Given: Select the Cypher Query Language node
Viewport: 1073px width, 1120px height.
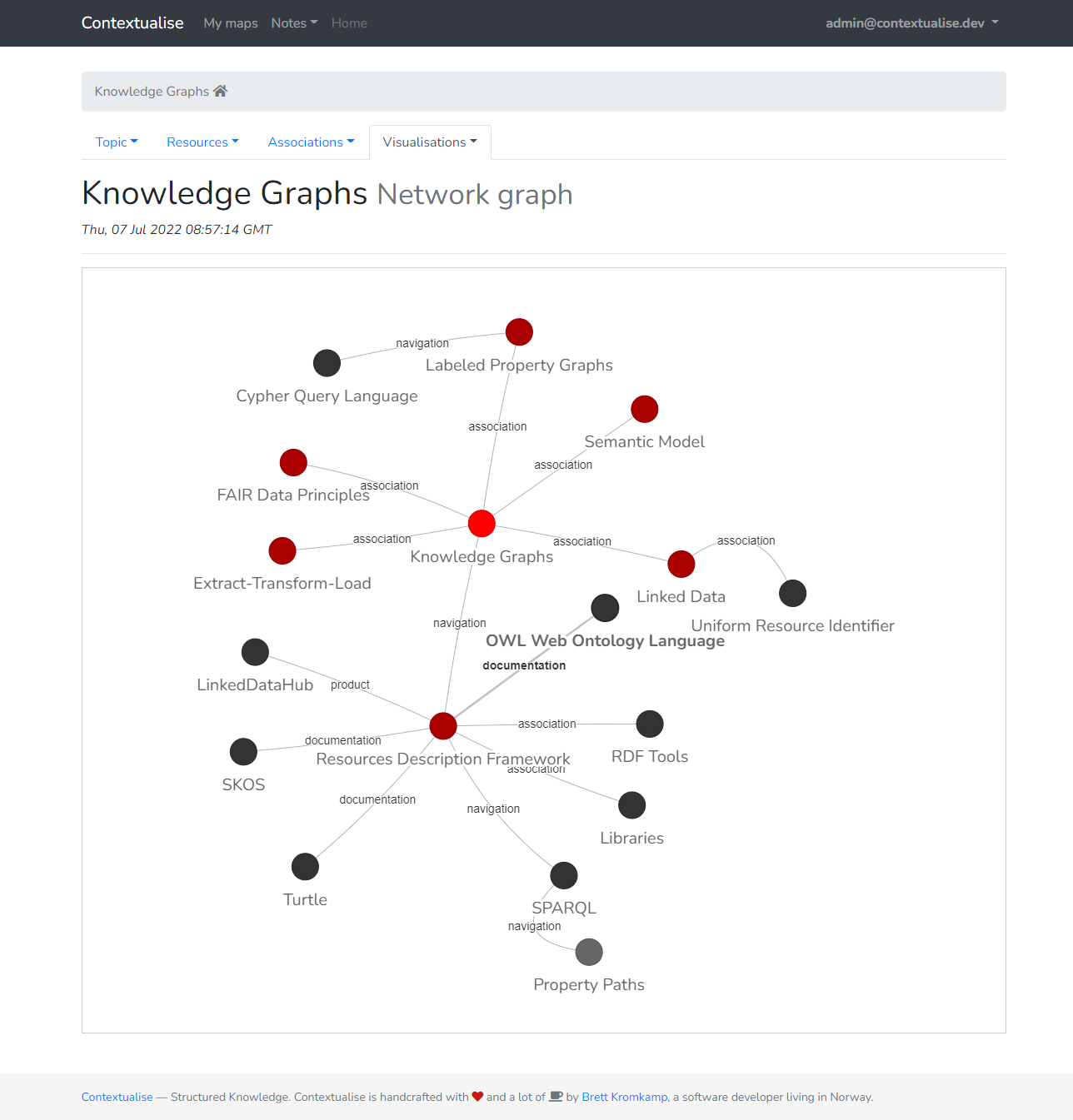Looking at the screenshot, I should [x=327, y=363].
